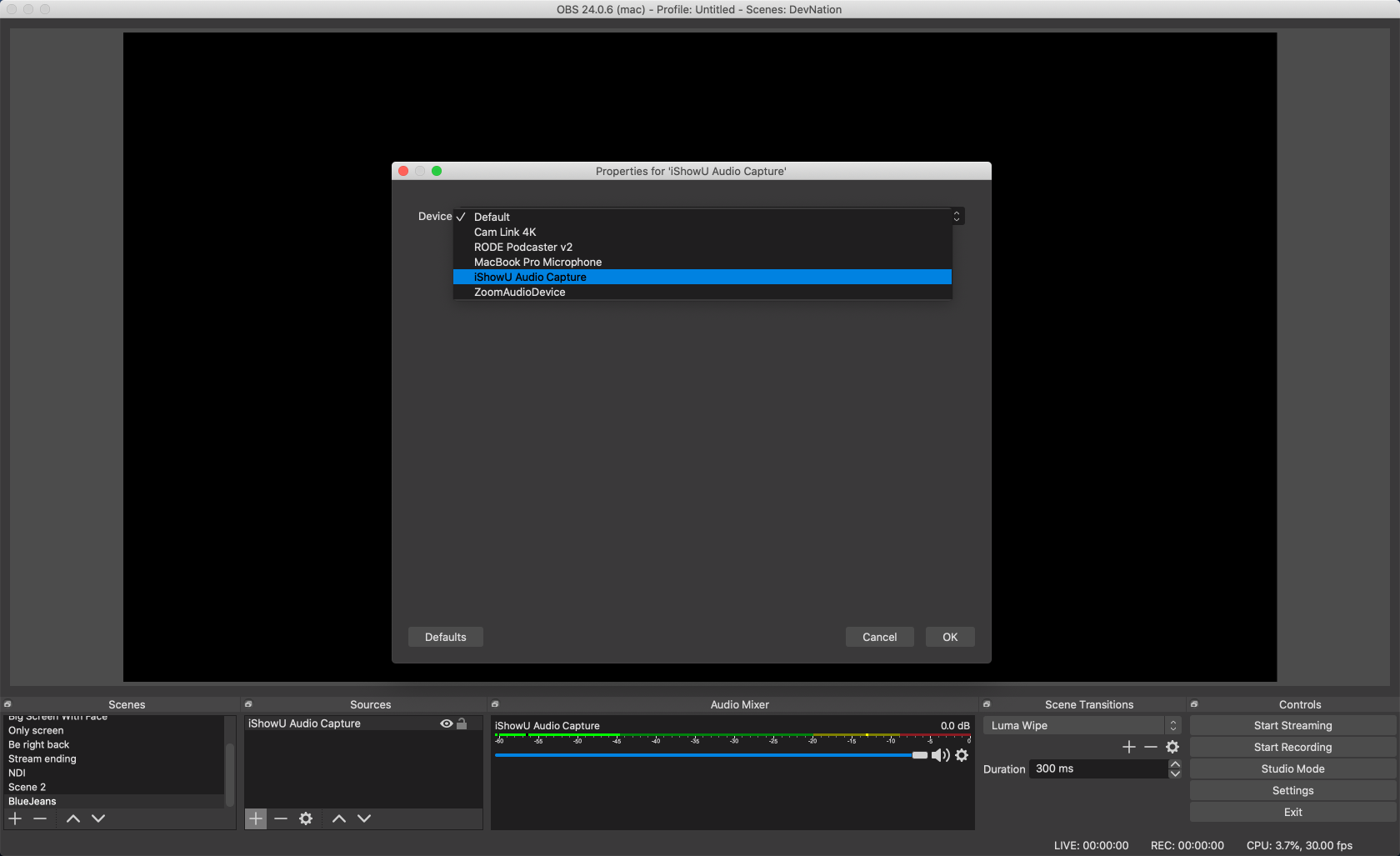Open transition properties gear icon

click(1172, 747)
